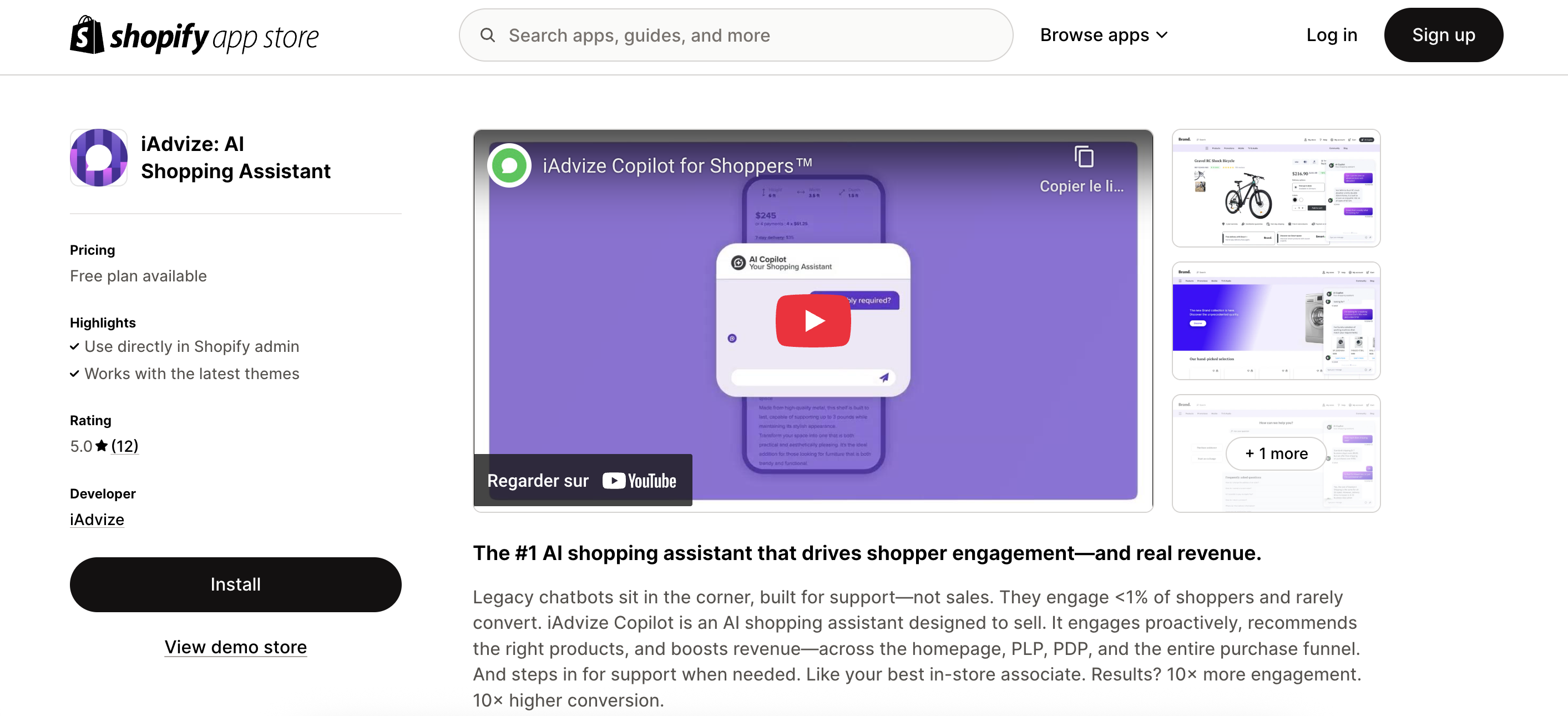Focus the Search apps, guides input field
The height and width of the screenshot is (716, 1568).
(x=735, y=35)
